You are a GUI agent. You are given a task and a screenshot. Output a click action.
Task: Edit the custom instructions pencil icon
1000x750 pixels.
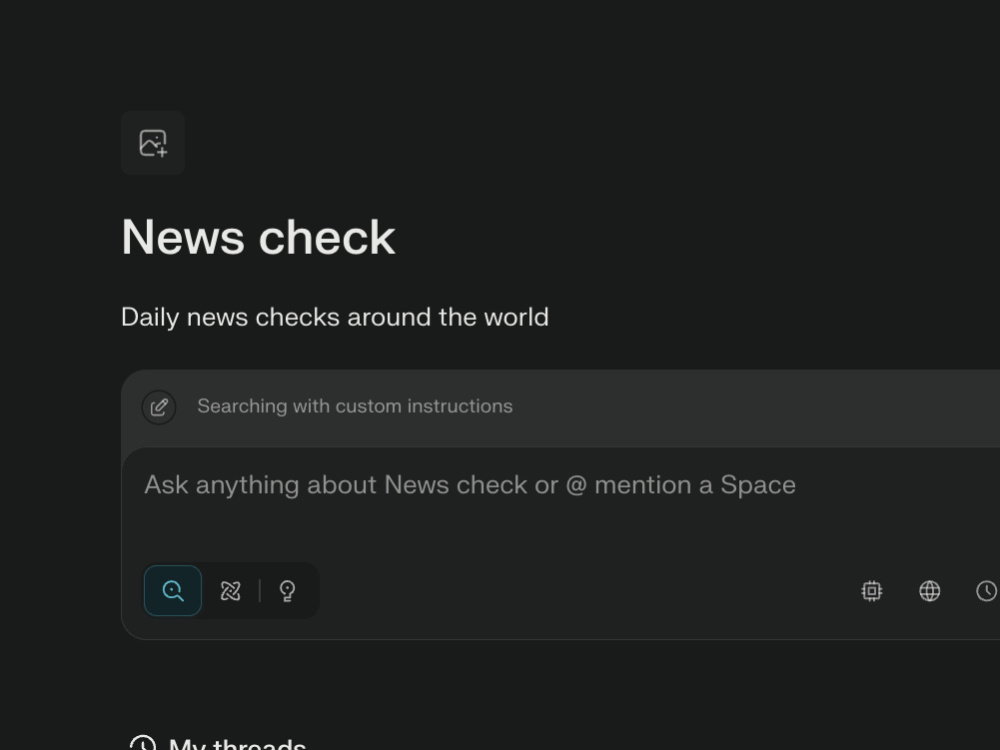click(x=159, y=407)
